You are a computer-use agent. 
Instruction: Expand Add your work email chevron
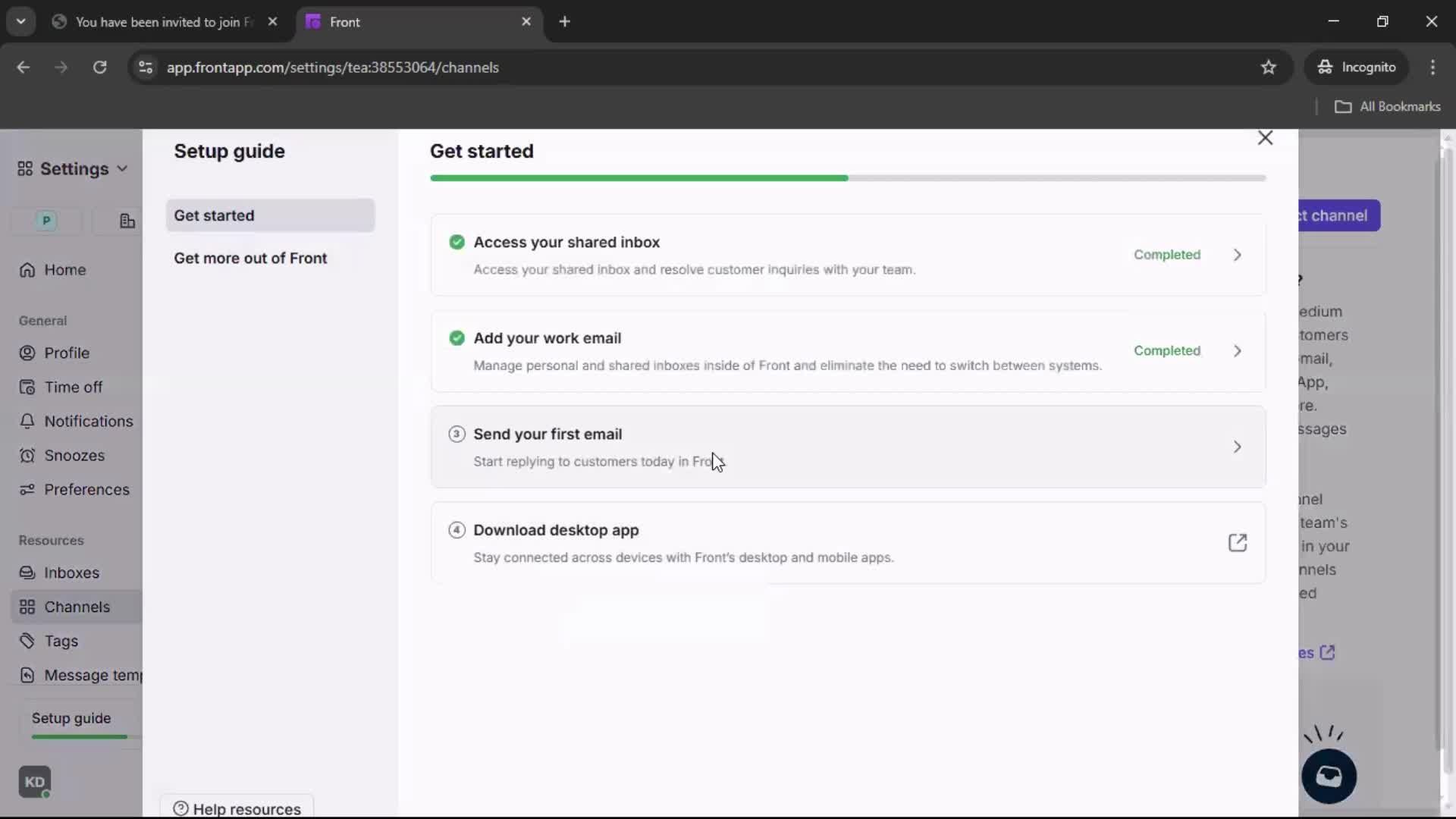tap(1237, 351)
